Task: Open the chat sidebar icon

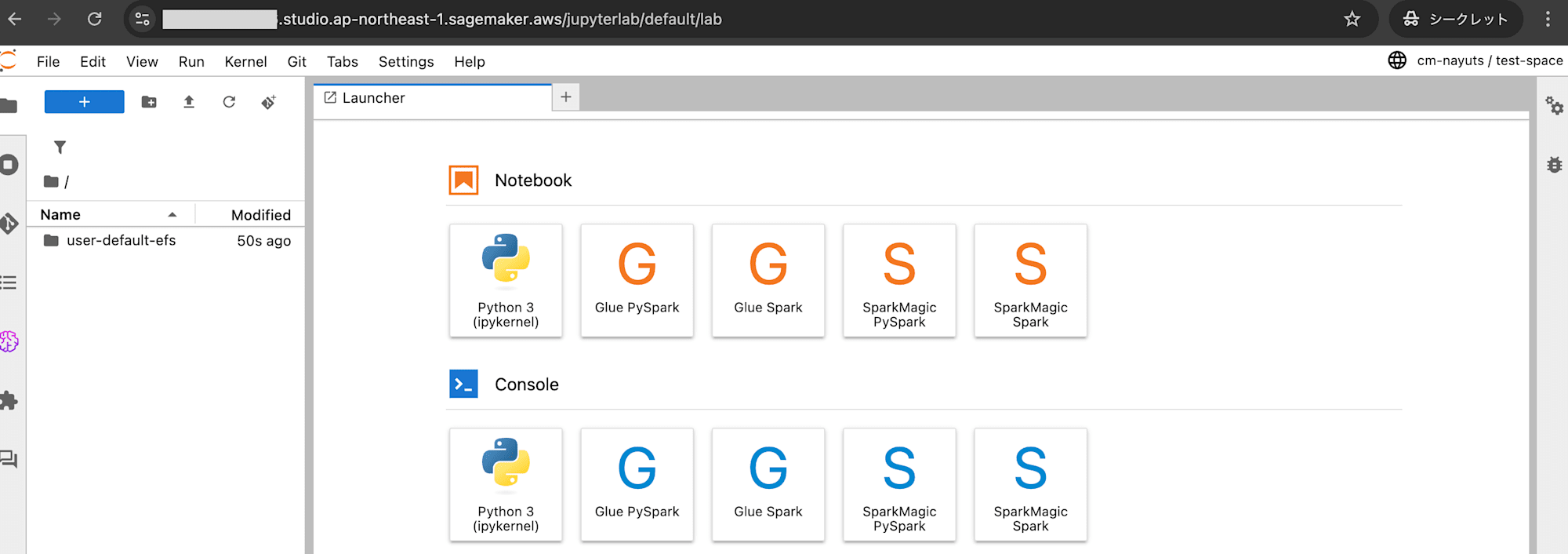Action: tap(9, 459)
